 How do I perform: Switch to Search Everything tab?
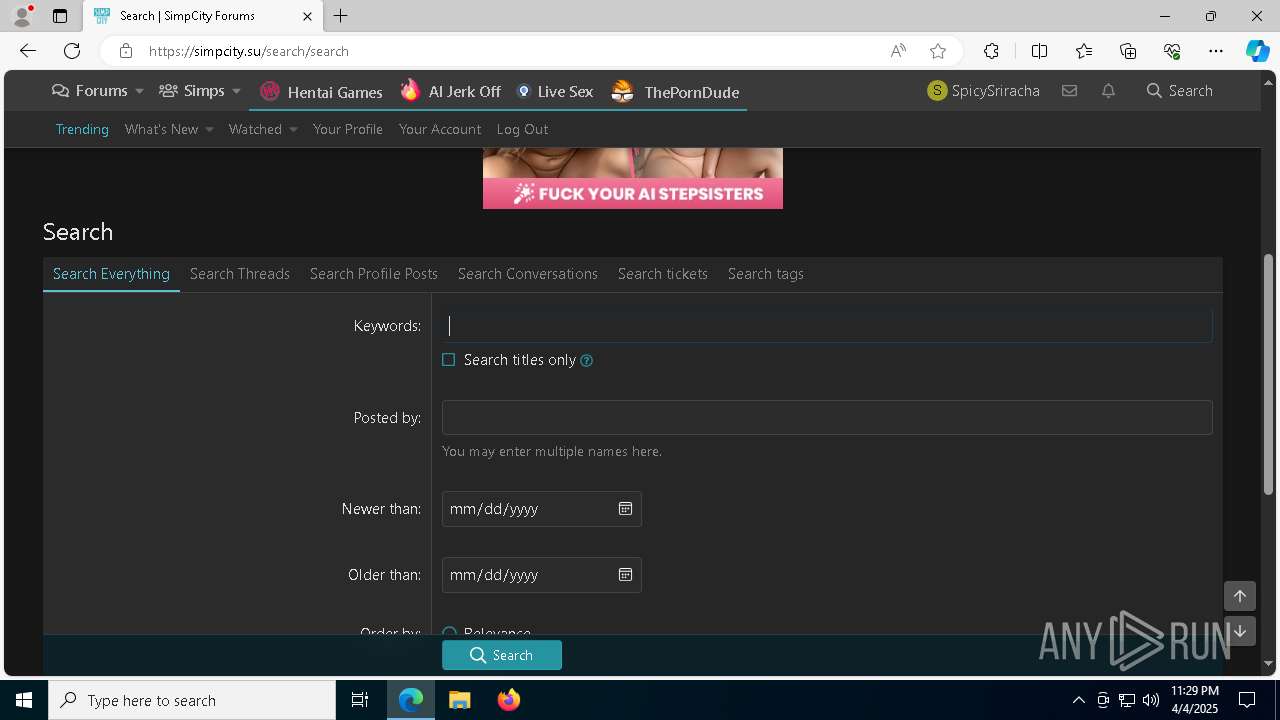[111, 274]
